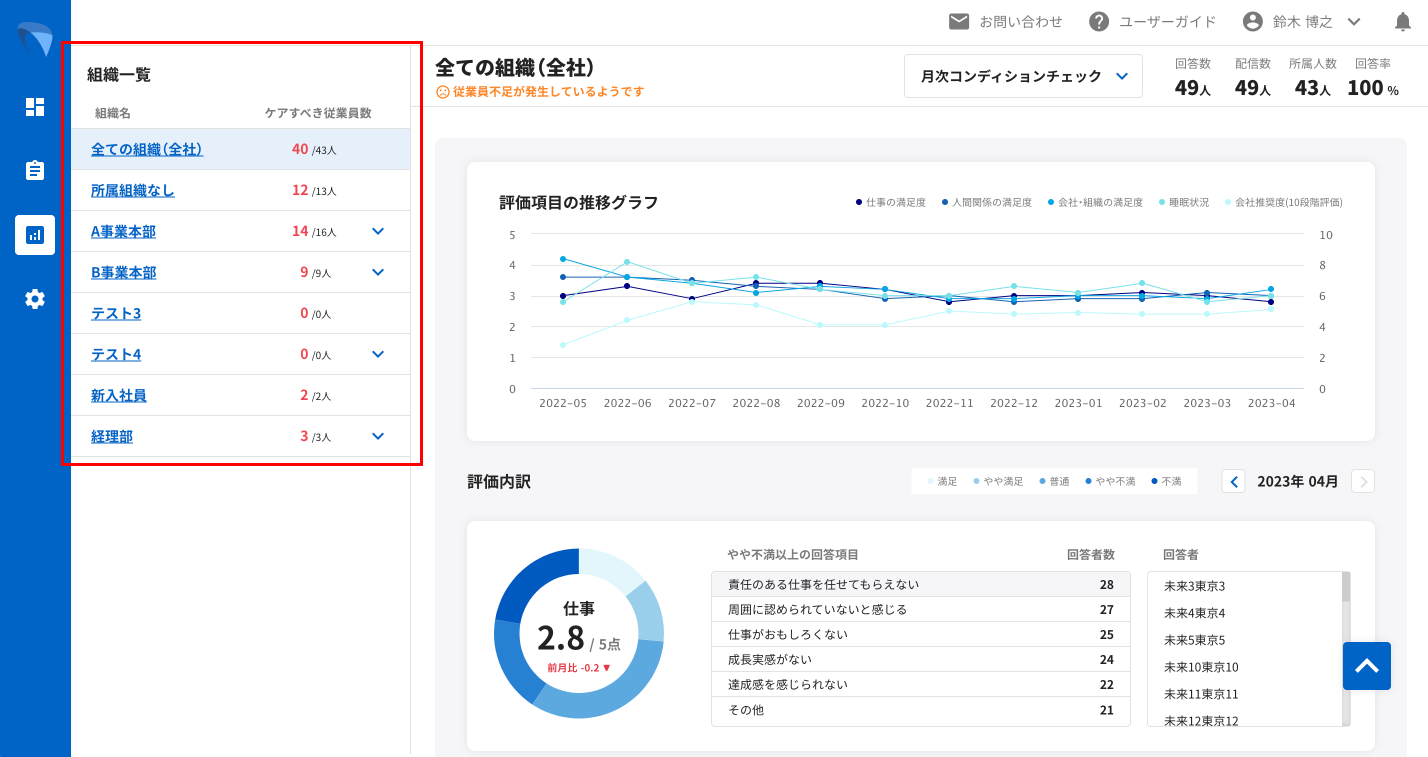The width and height of the screenshot is (1428, 757).
Task: Click the company logo icon
Action: click(35, 39)
